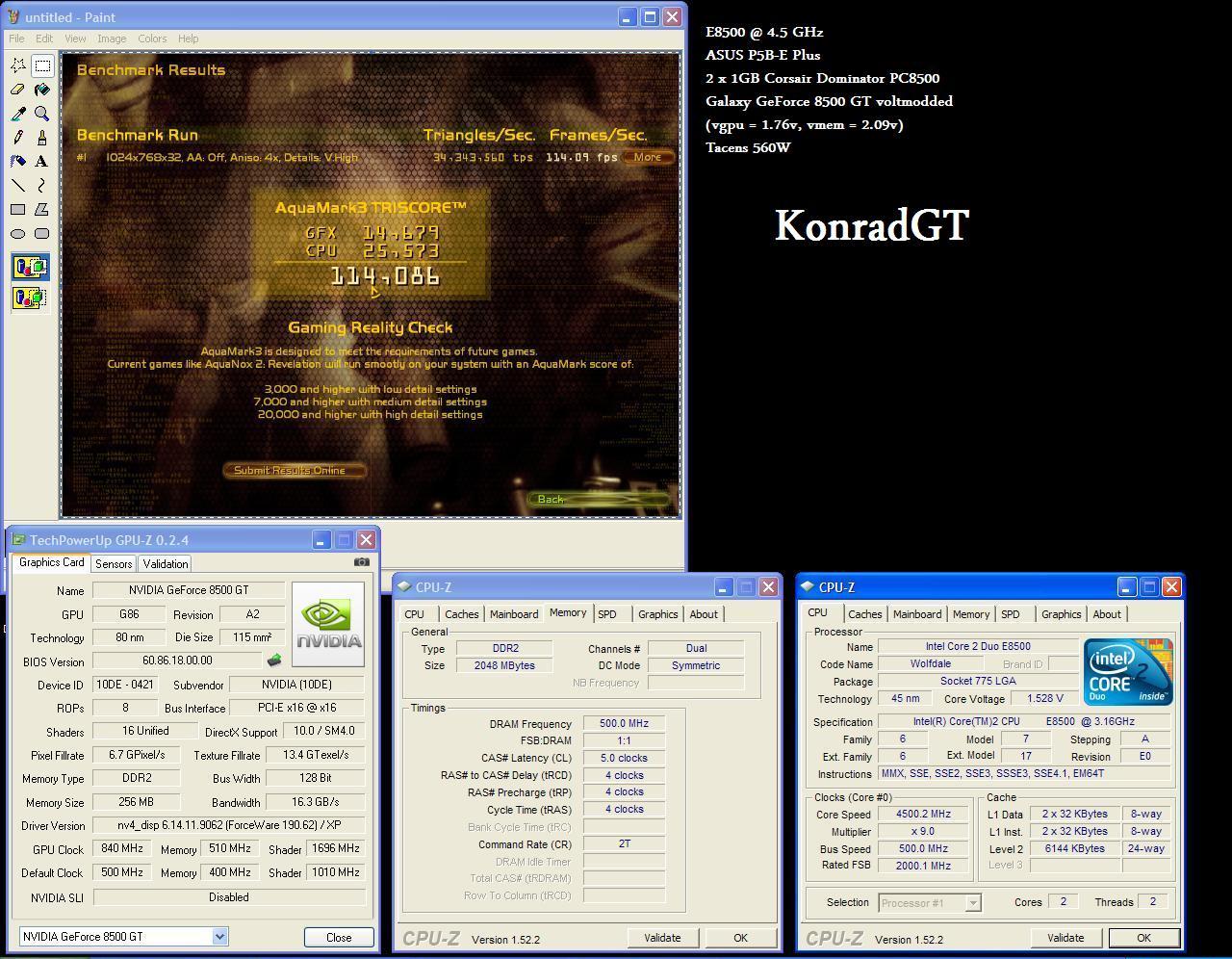
Task: Choose the Eraser tool in Paint
Action: 18,90
